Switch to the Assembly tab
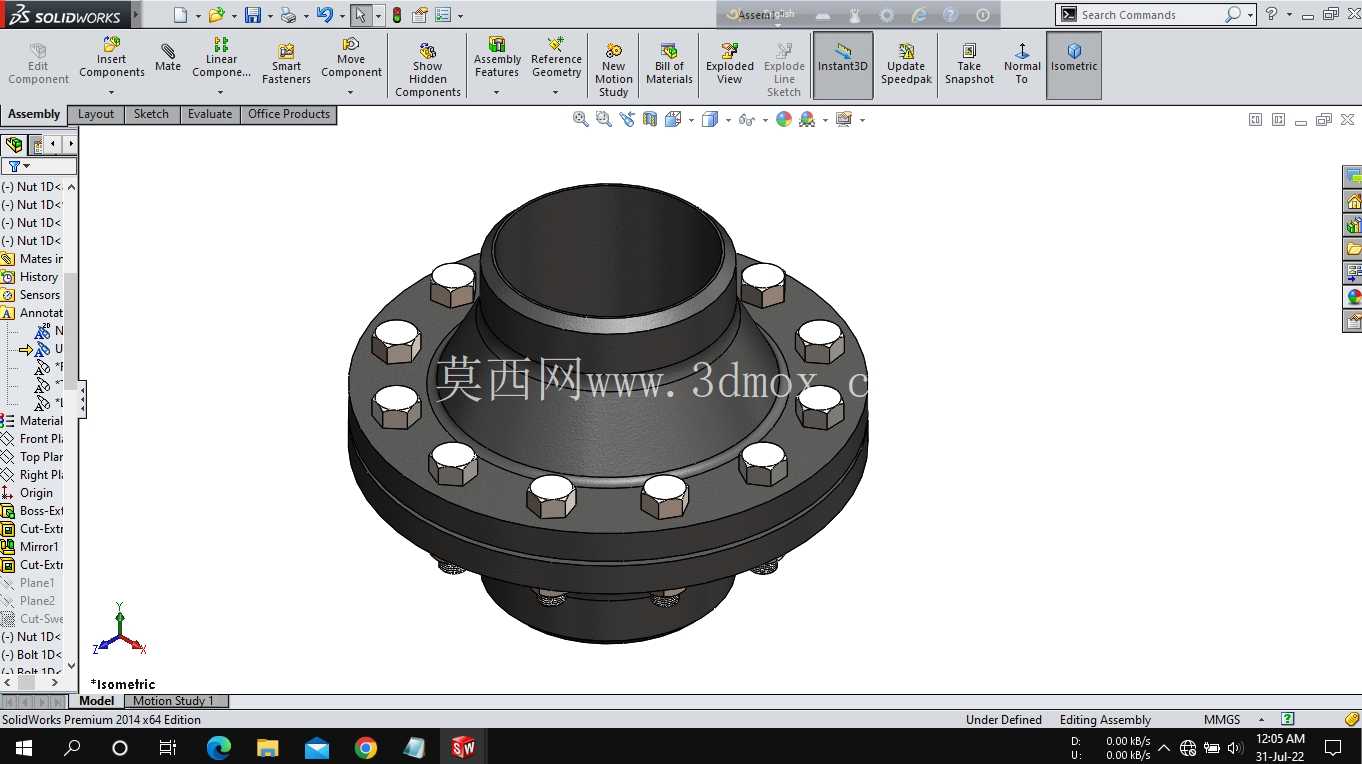Image resolution: width=1362 pixels, height=764 pixels. tap(34, 114)
